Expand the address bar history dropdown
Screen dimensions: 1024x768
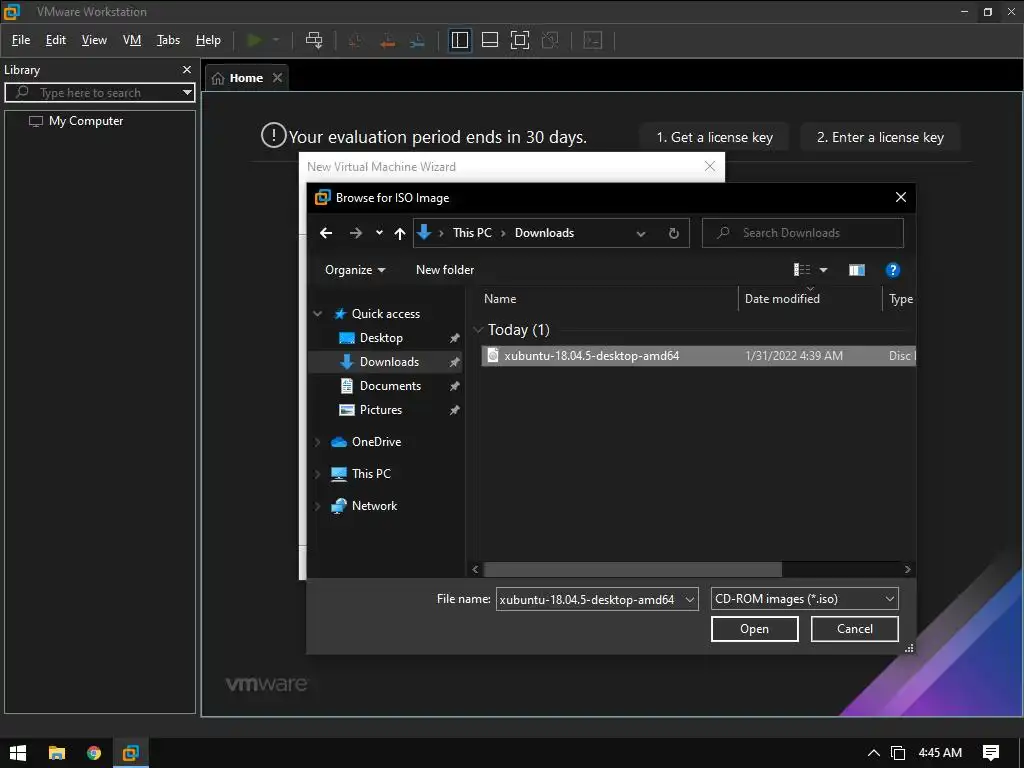click(x=641, y=234)
